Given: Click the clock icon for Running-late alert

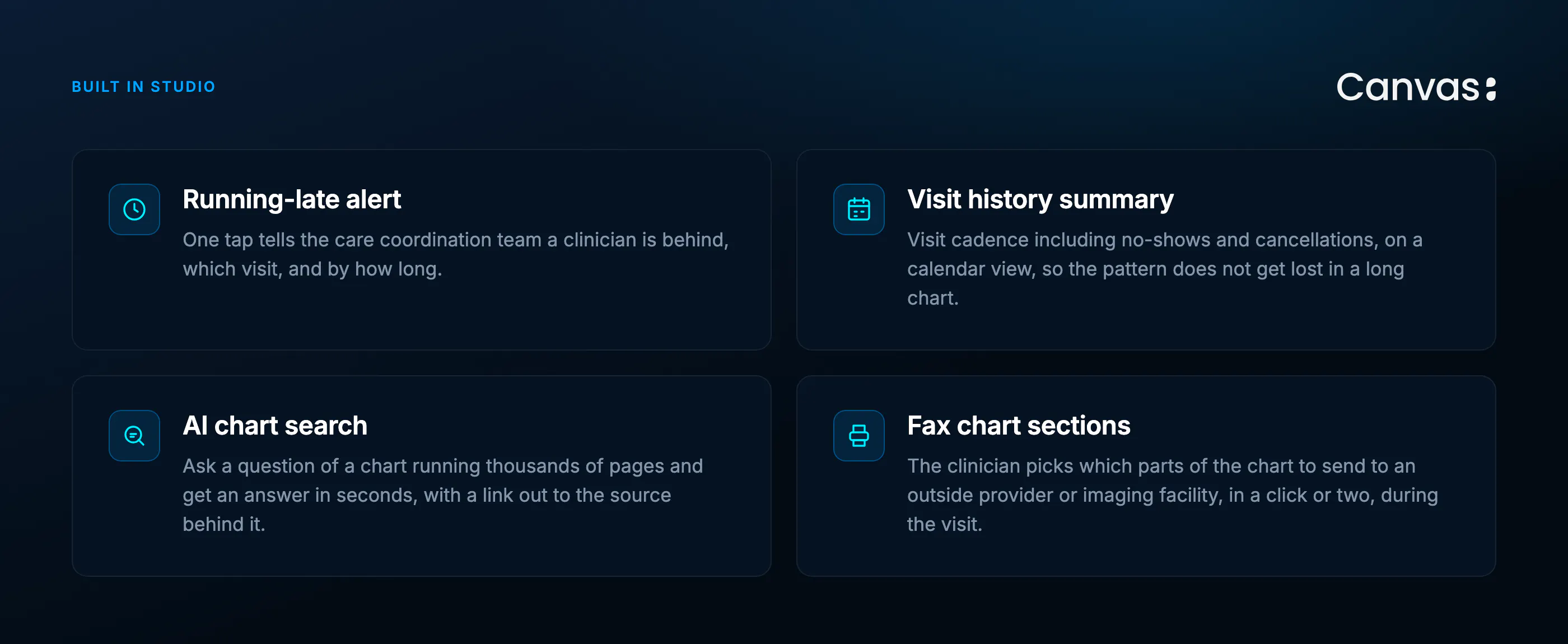Looking at the screenshot, I should pyautogui.click(x=134, y=209).
